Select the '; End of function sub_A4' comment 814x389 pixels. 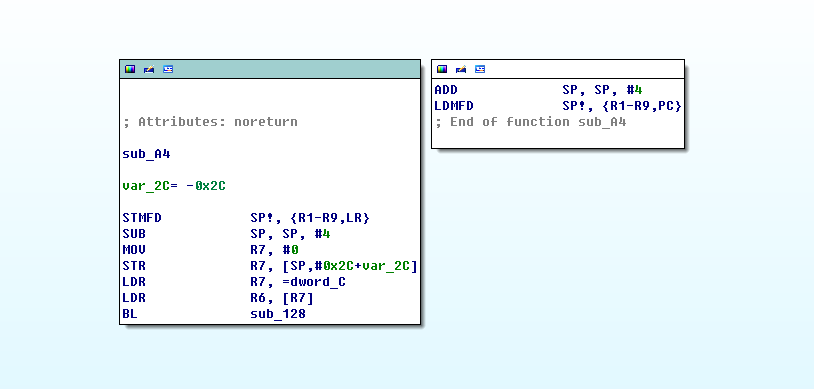[x=531, y=122]
